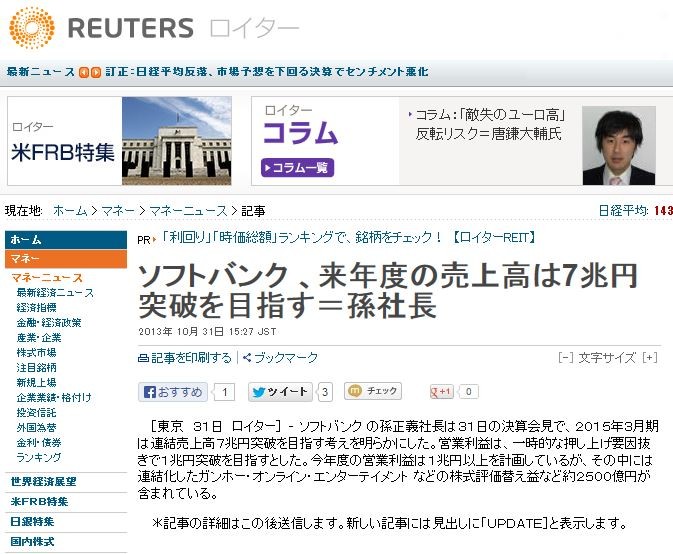Open 外国為替 in the sidebar
Viewport: 673px width, 554px height.
[36, 427]
